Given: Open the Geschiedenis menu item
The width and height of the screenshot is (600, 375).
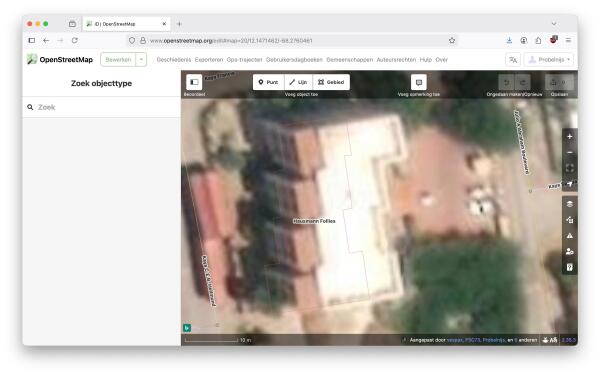Looking at the screenshot, I should tap(174, 60).
